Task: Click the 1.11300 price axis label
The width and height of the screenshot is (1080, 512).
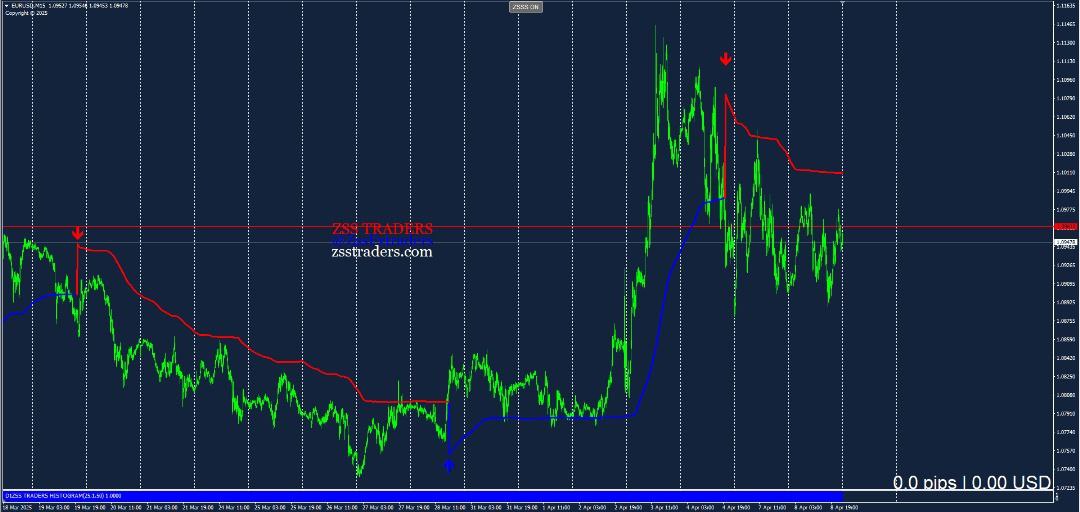Action: 1066,43
